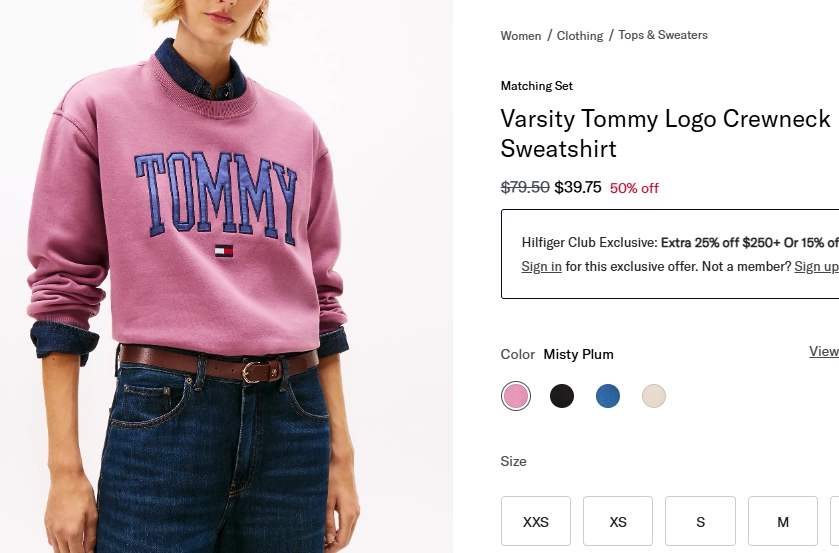Click the Matching Set label

click(x=537, y=86)
